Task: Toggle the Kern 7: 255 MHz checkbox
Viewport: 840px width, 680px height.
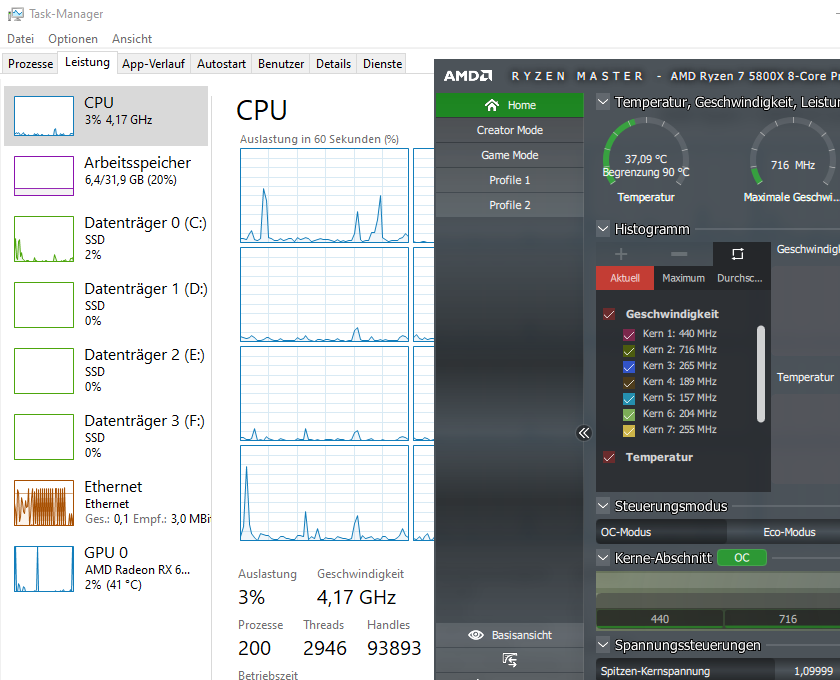Action: [x=629, y=430]
